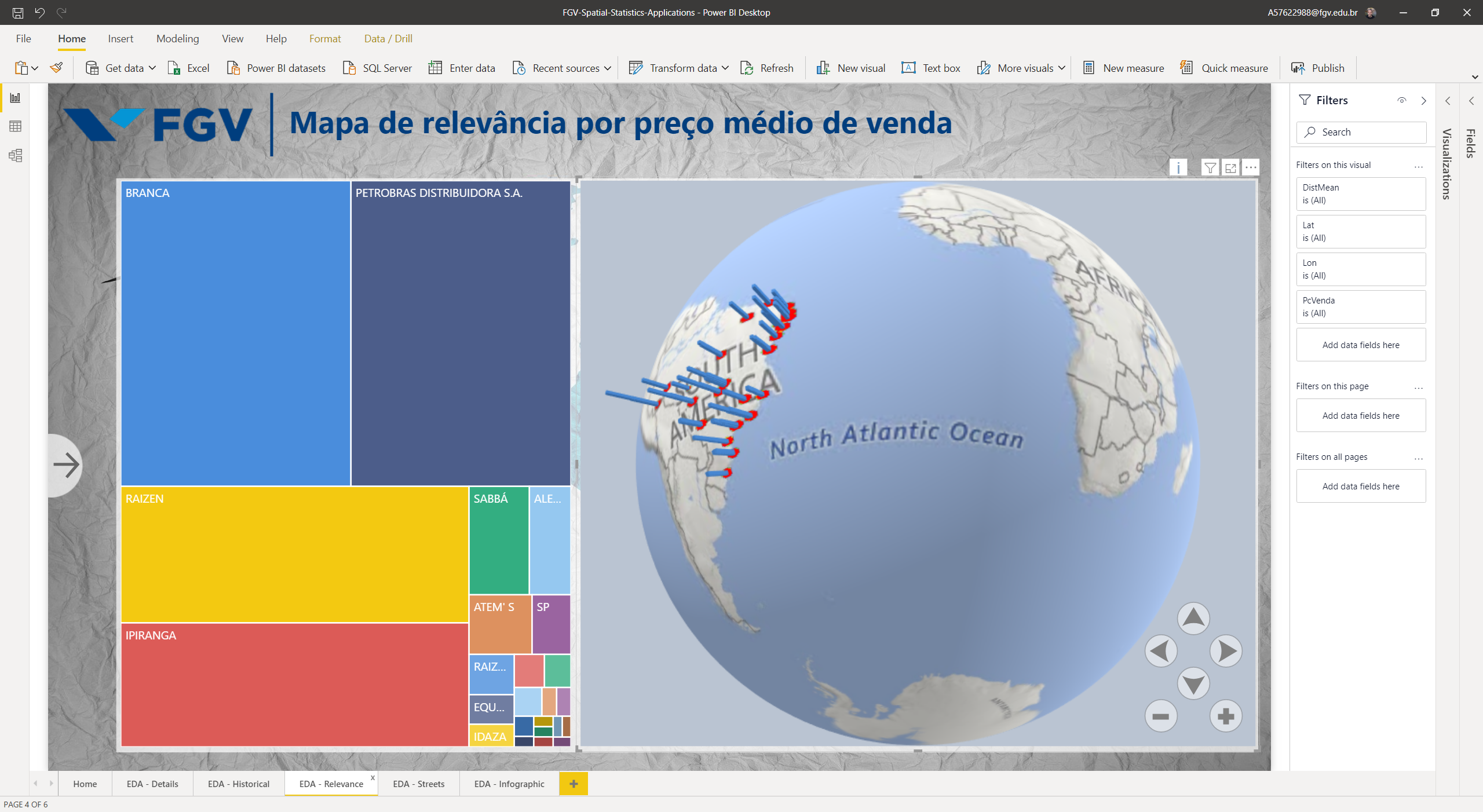Toggle the Filters pane eye visibility icon

pos(1401,100)
